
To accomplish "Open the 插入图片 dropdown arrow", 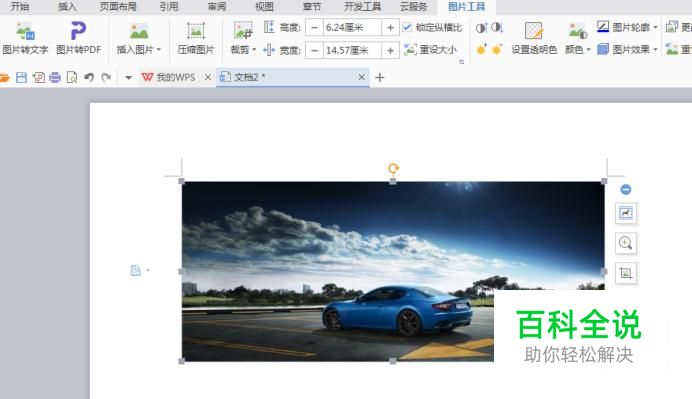I will point(159,49).
